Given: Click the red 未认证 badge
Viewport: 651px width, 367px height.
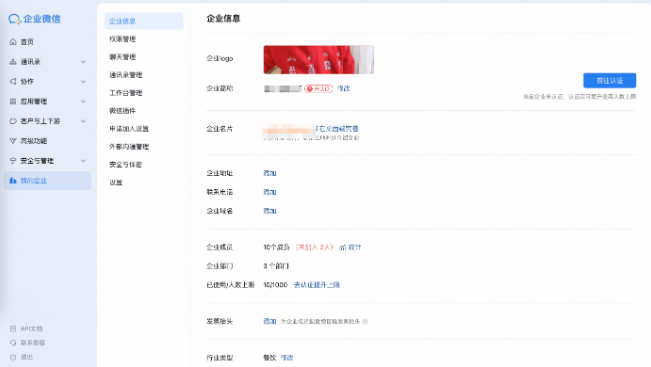Looking at the screenshot, I should (318, 88).
